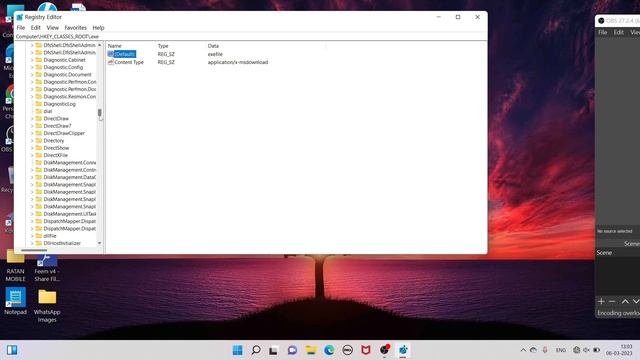Open Registry Editor File menu
The height and width of the screenshot is (360, 640).
(21, 28)
